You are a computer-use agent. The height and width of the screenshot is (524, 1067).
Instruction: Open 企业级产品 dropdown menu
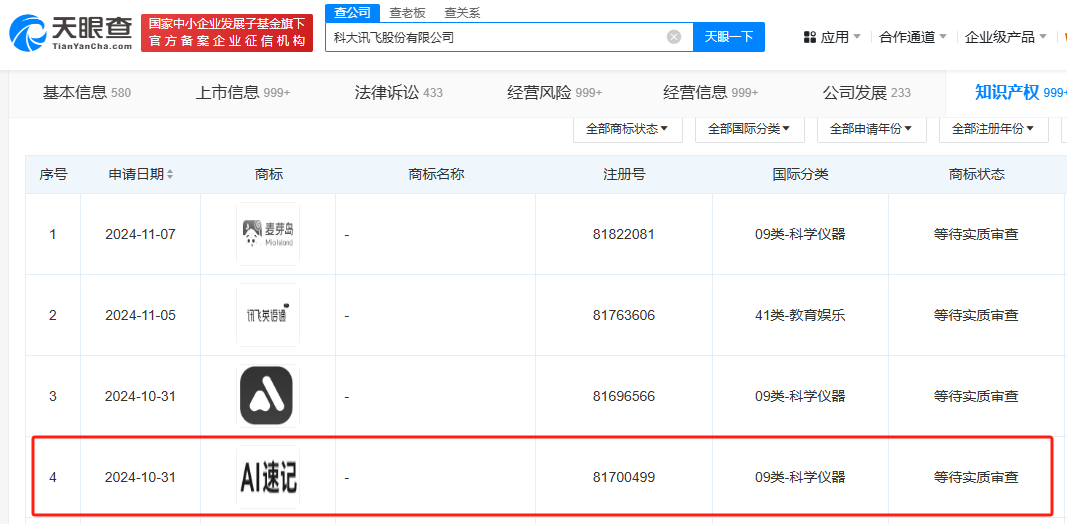[x=1005, y=37]
